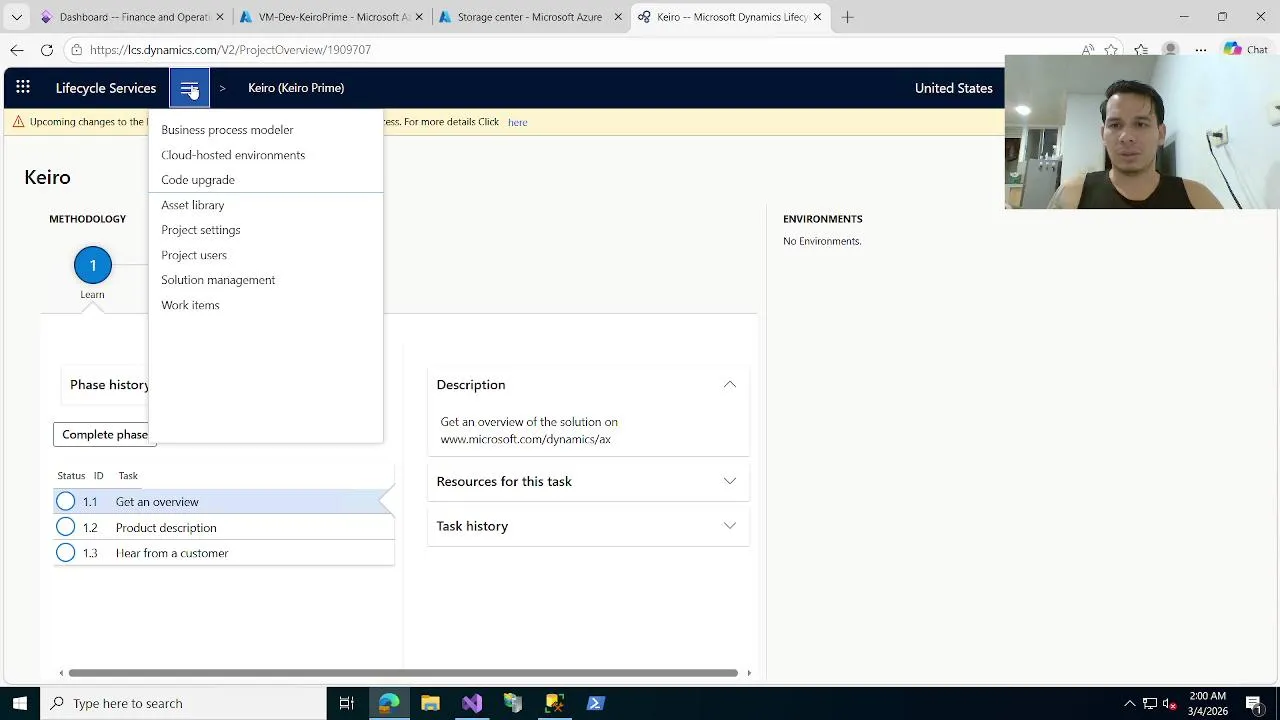The image size is (1280, 720).
Task: Click the Phase history heading
Action: coord(109,385)
